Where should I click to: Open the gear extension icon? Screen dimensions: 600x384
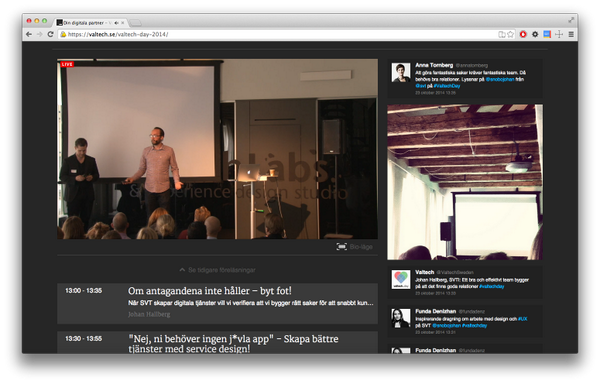[x=535, y=34]
